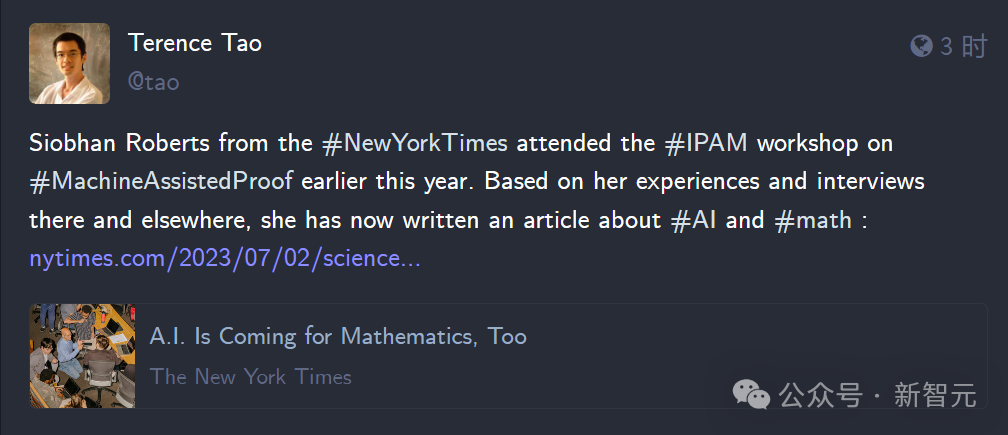Open the #IPAM hashtag
The height and width of the screenshot is (435, 1008).
pos(706,143)
